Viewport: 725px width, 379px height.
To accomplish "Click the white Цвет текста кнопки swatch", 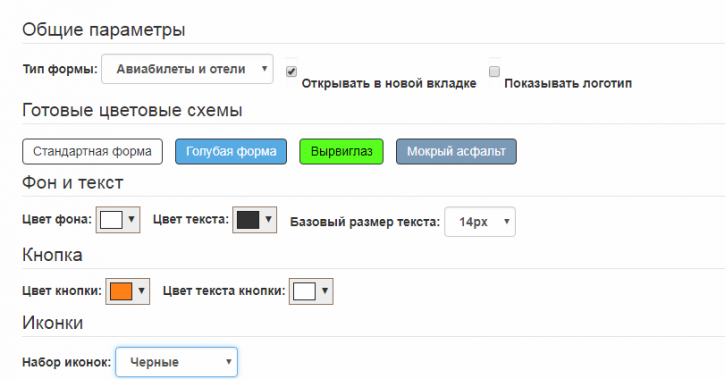I will coord(304,291).
